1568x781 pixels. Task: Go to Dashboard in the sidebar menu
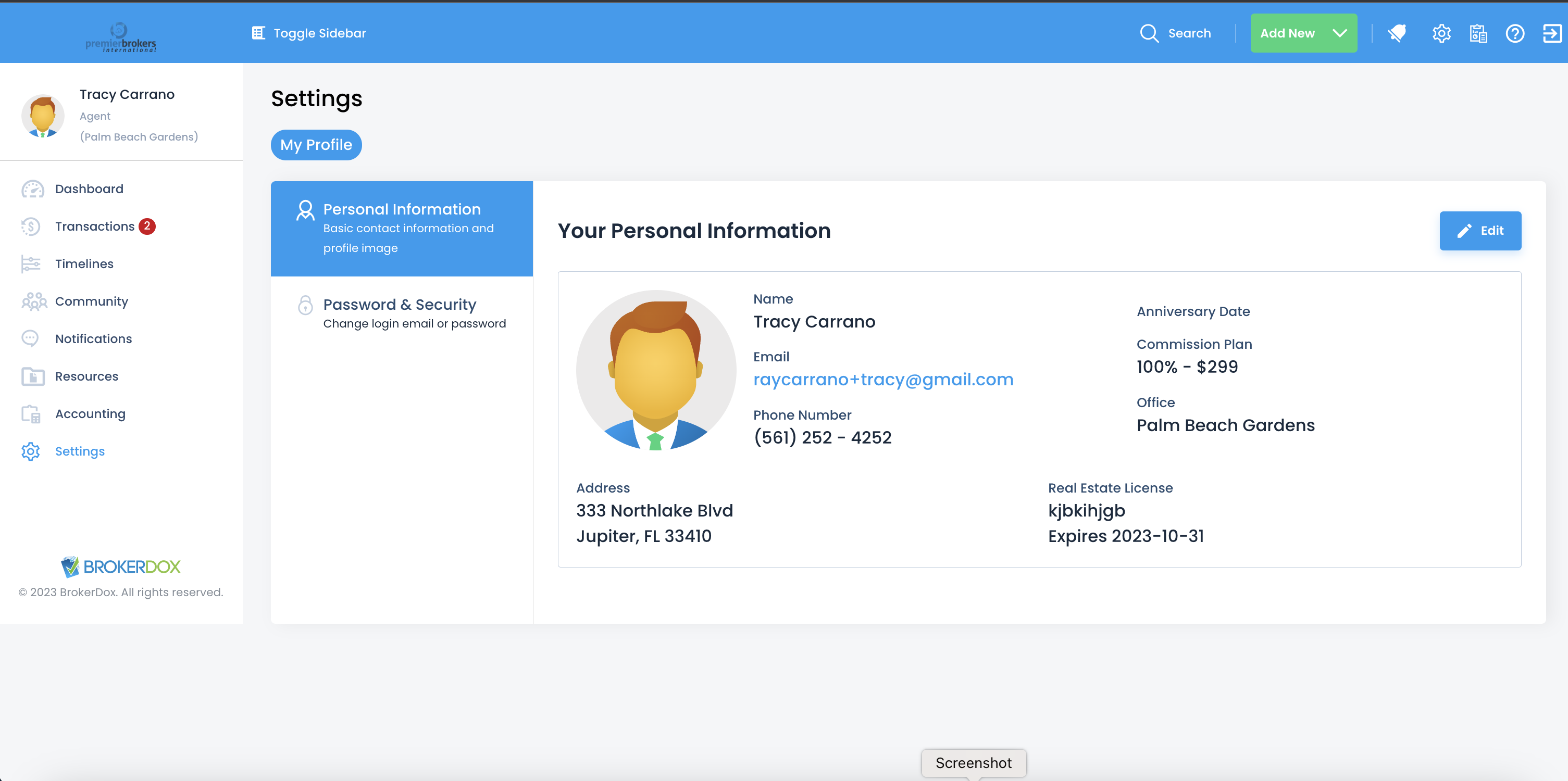[89, 189]
